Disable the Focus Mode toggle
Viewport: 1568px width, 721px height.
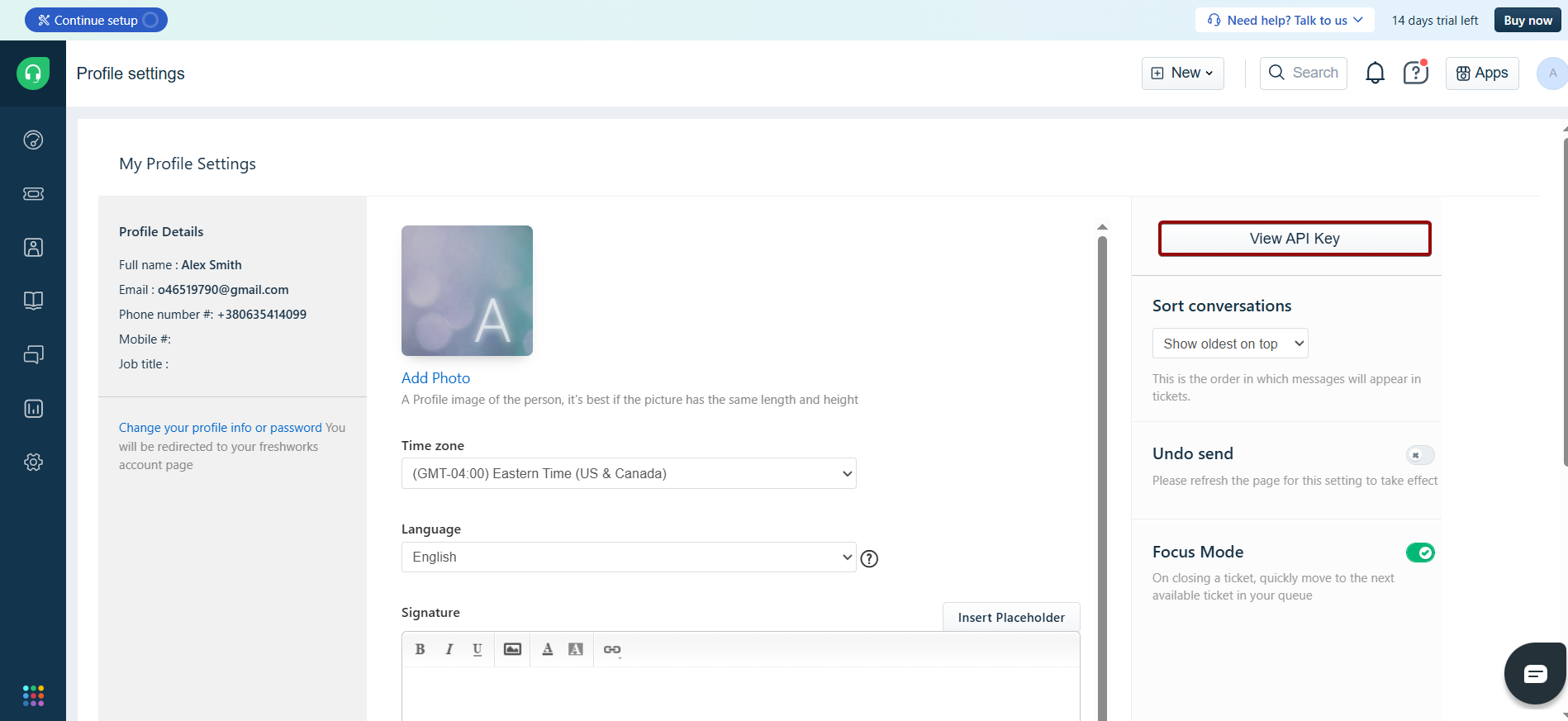pos(1419,553)
